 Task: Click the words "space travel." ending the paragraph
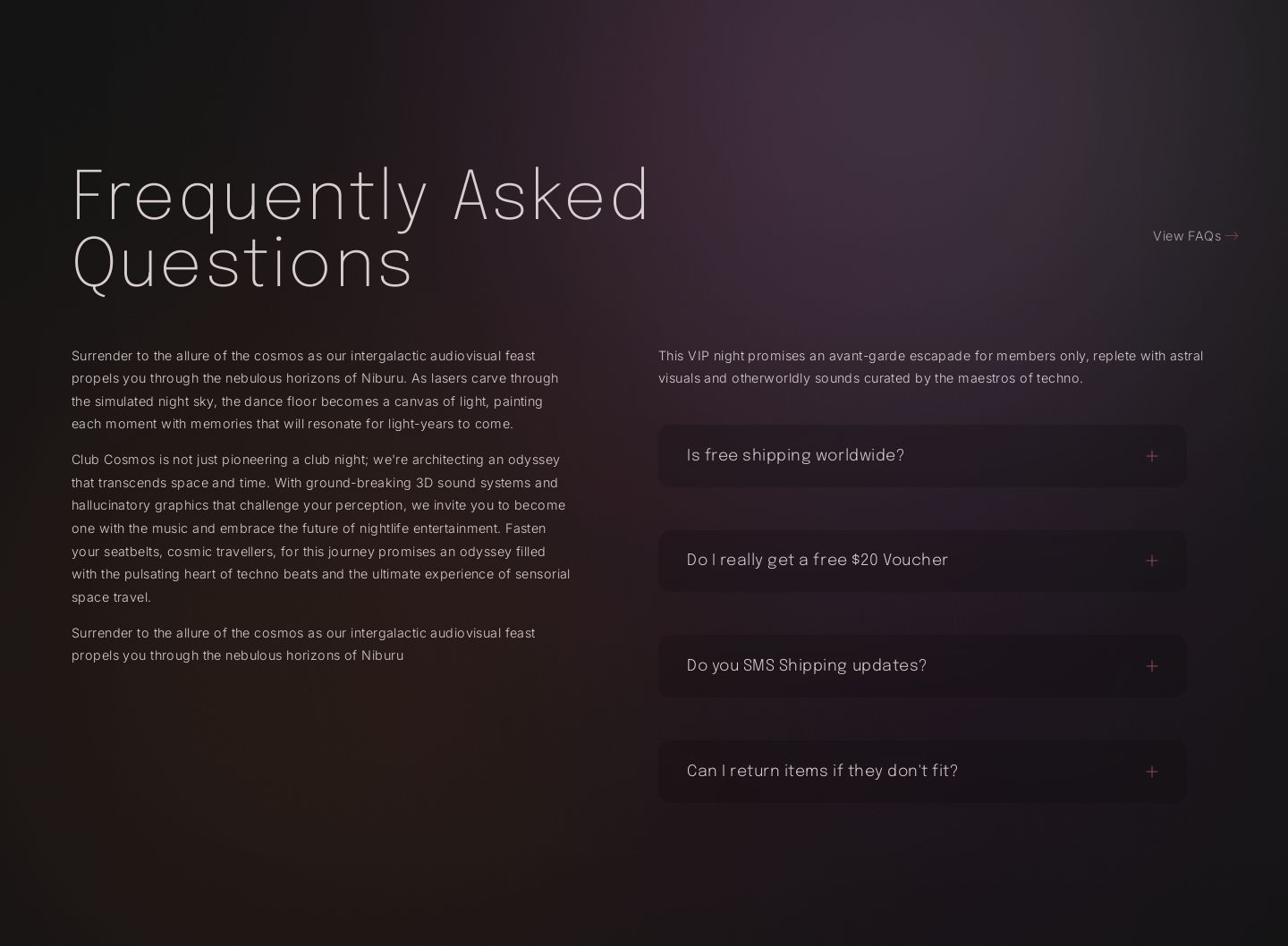pyautogui.click(x=111, y=597)
